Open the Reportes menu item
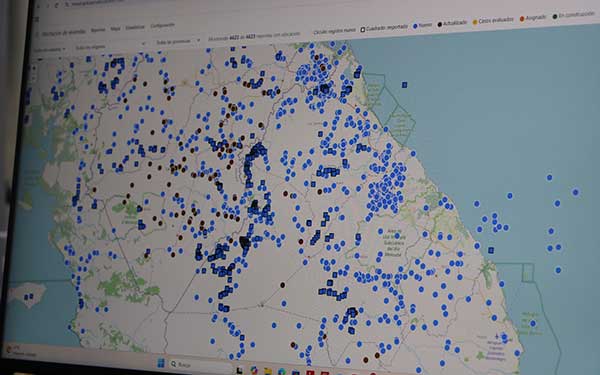The width and height of the screenshot is (600, 375). 98,30
